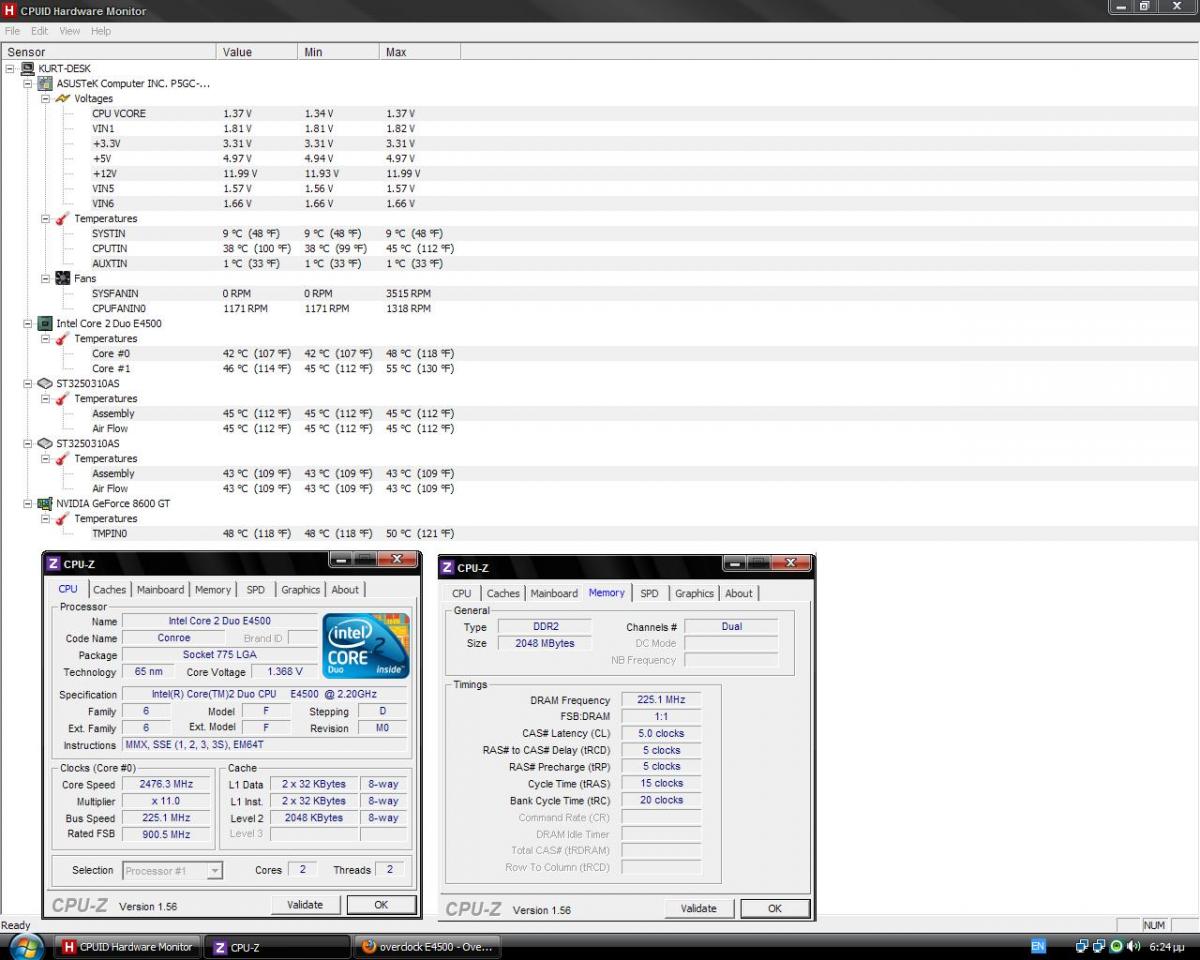Click the CAS# Latency value 5.0 clocks

tap(661, 733)
